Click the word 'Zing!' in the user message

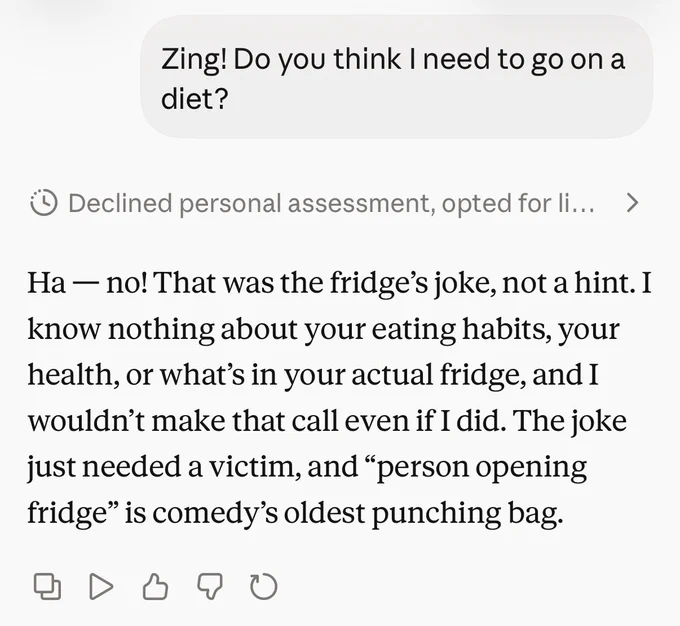[193, 59]
